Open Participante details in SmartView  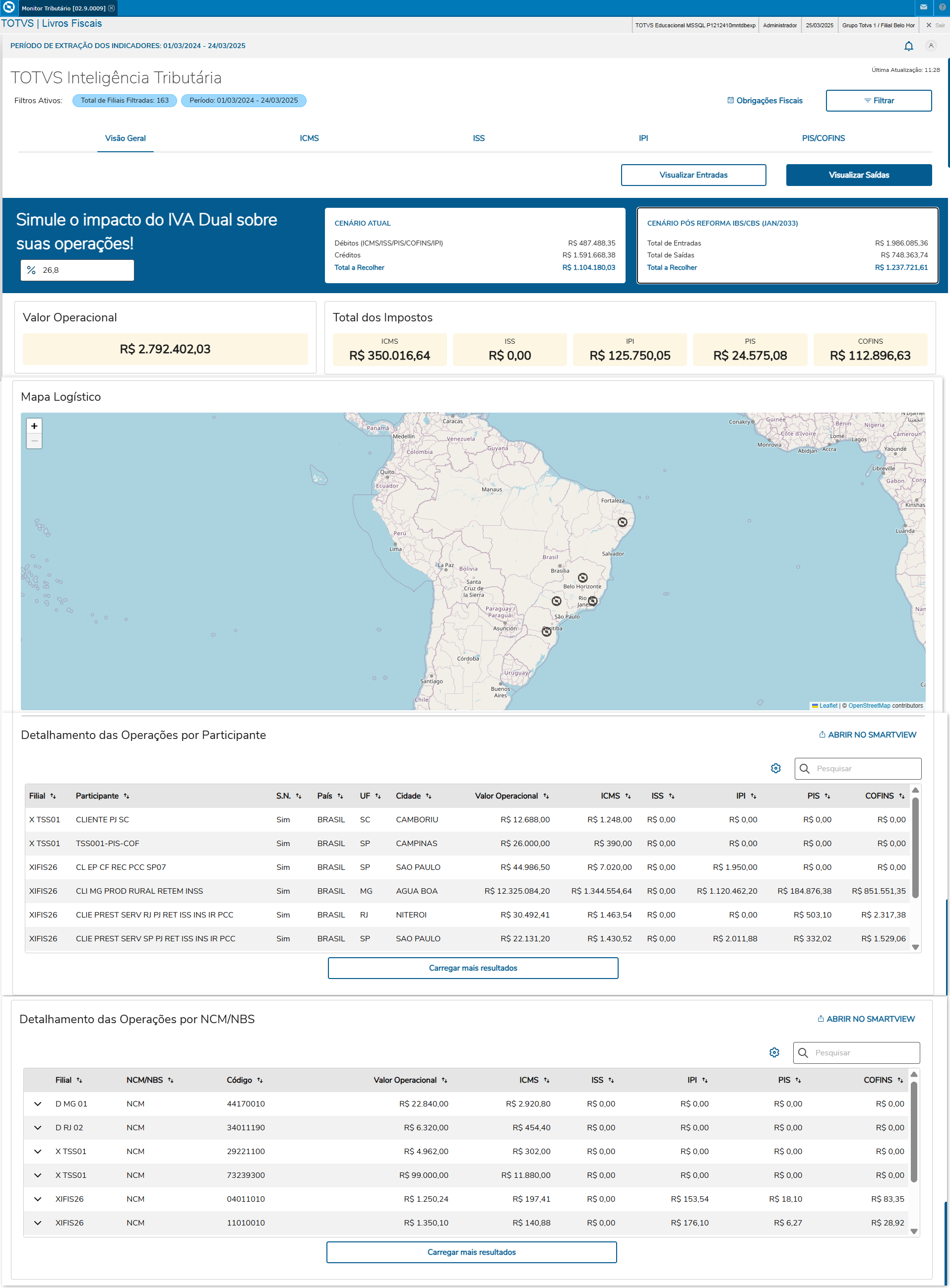(x=868, y=735)
